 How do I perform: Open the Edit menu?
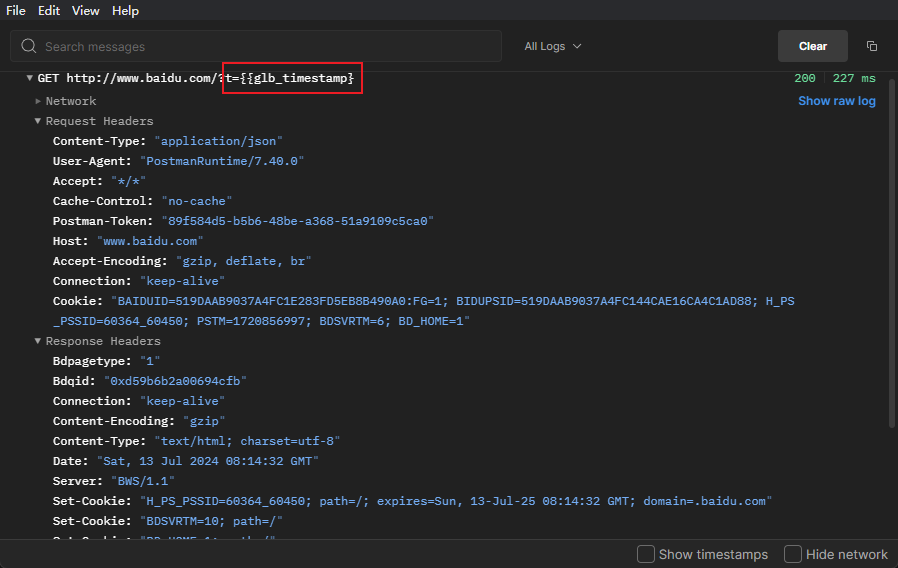49,11
